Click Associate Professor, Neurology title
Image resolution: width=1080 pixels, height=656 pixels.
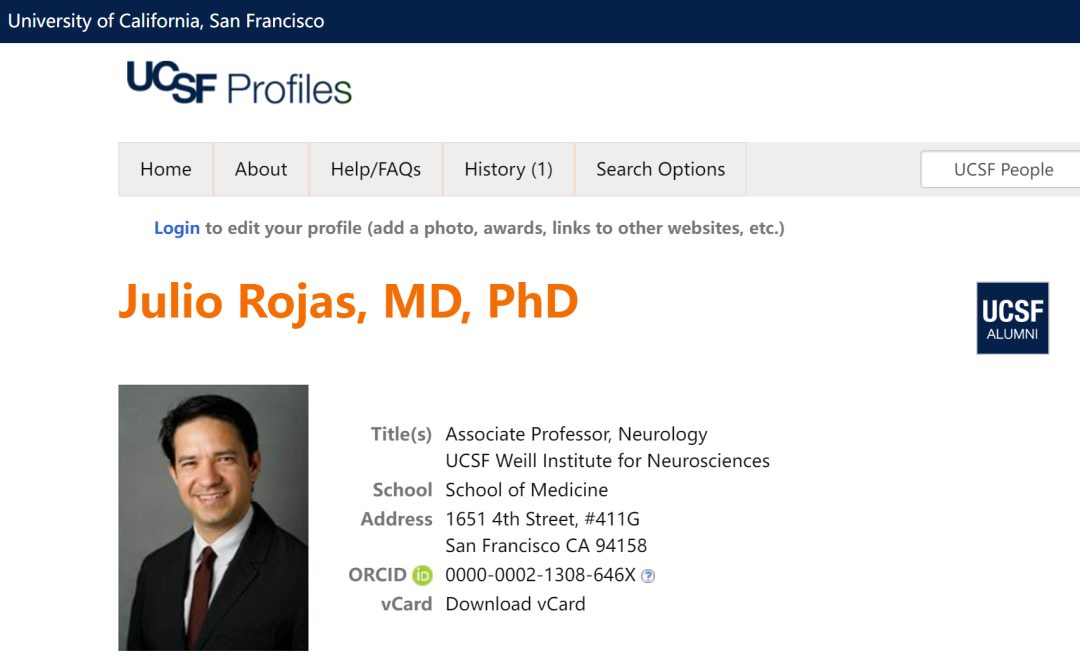point(576,434)
